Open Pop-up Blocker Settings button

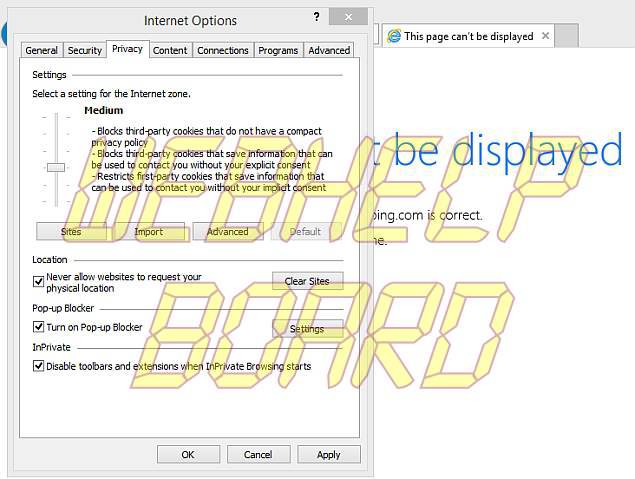308,328
